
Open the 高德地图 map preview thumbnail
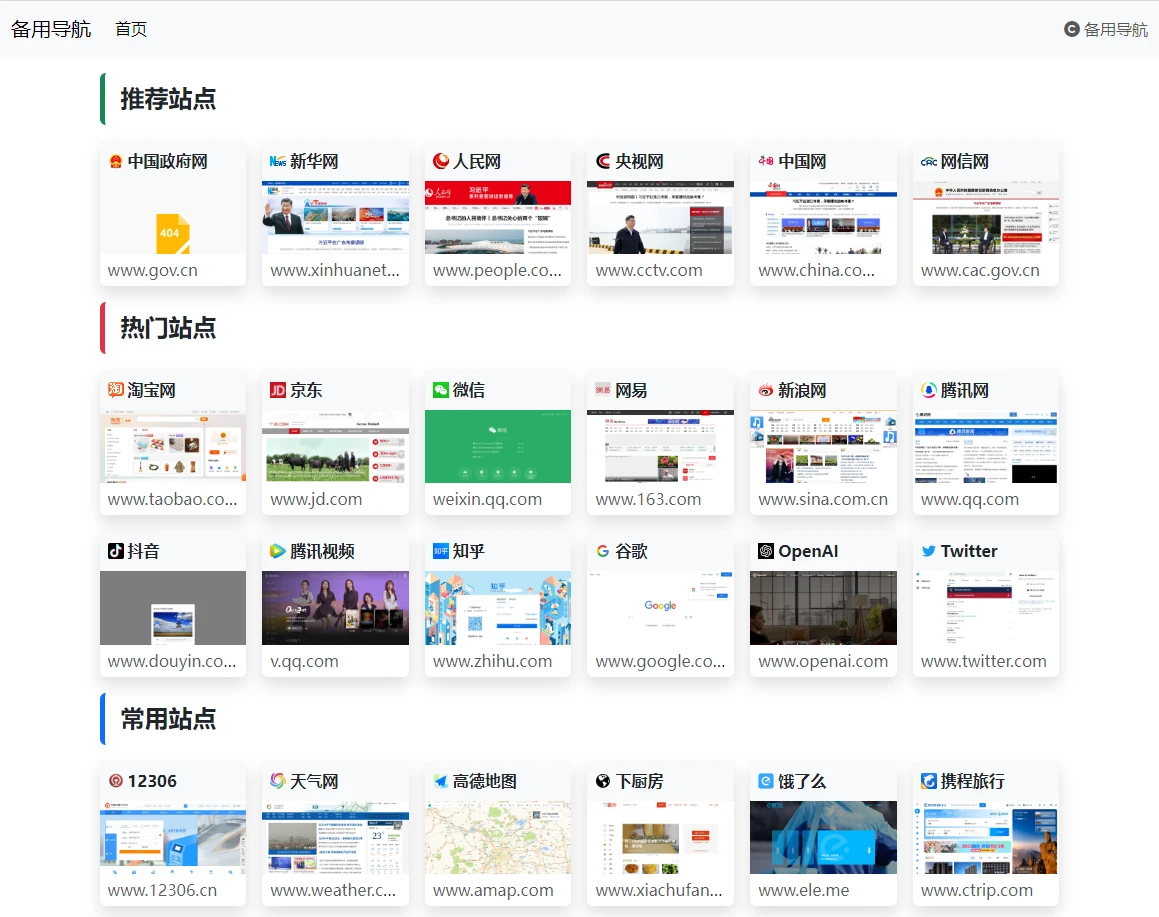(x=498, y=837)
